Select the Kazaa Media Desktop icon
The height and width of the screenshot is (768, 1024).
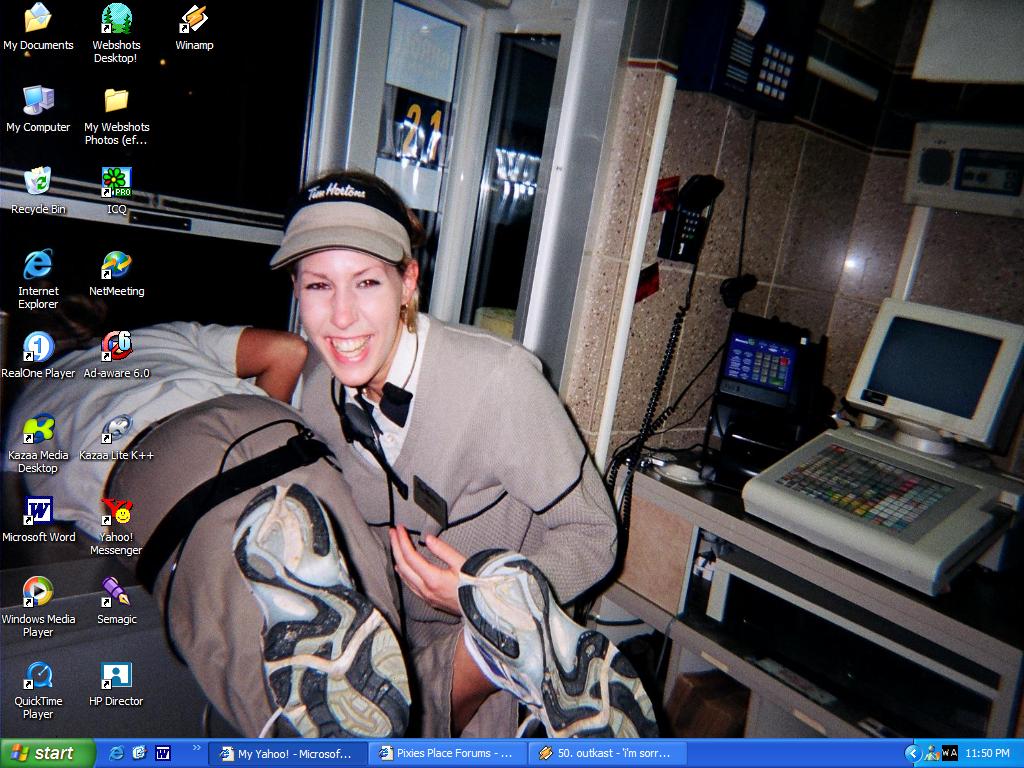click(x=38, y=429)
